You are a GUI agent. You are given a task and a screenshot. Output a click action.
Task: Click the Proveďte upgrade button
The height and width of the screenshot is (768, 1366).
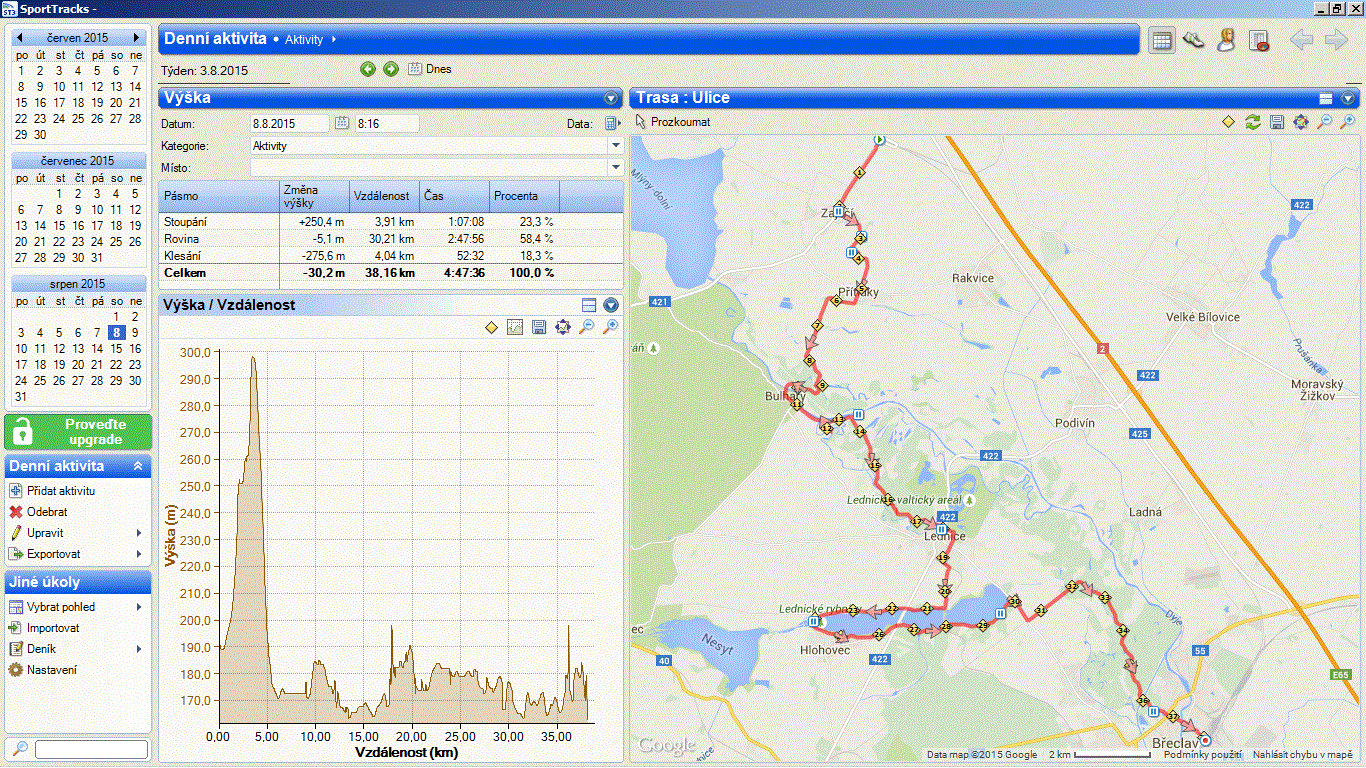click(78, 432)
